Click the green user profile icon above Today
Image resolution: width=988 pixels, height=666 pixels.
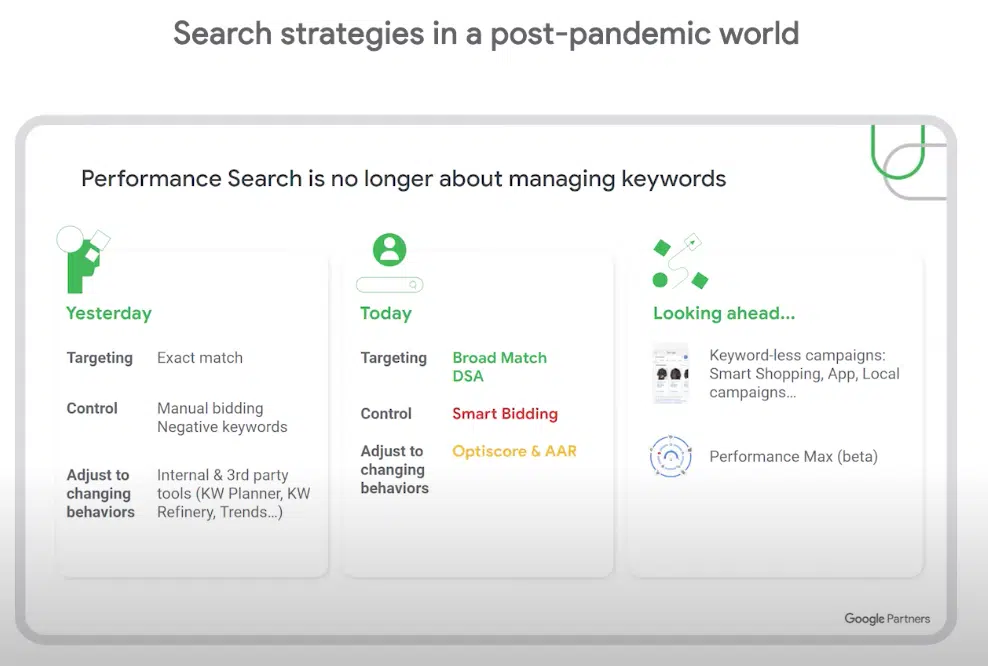tap(389, 250)
